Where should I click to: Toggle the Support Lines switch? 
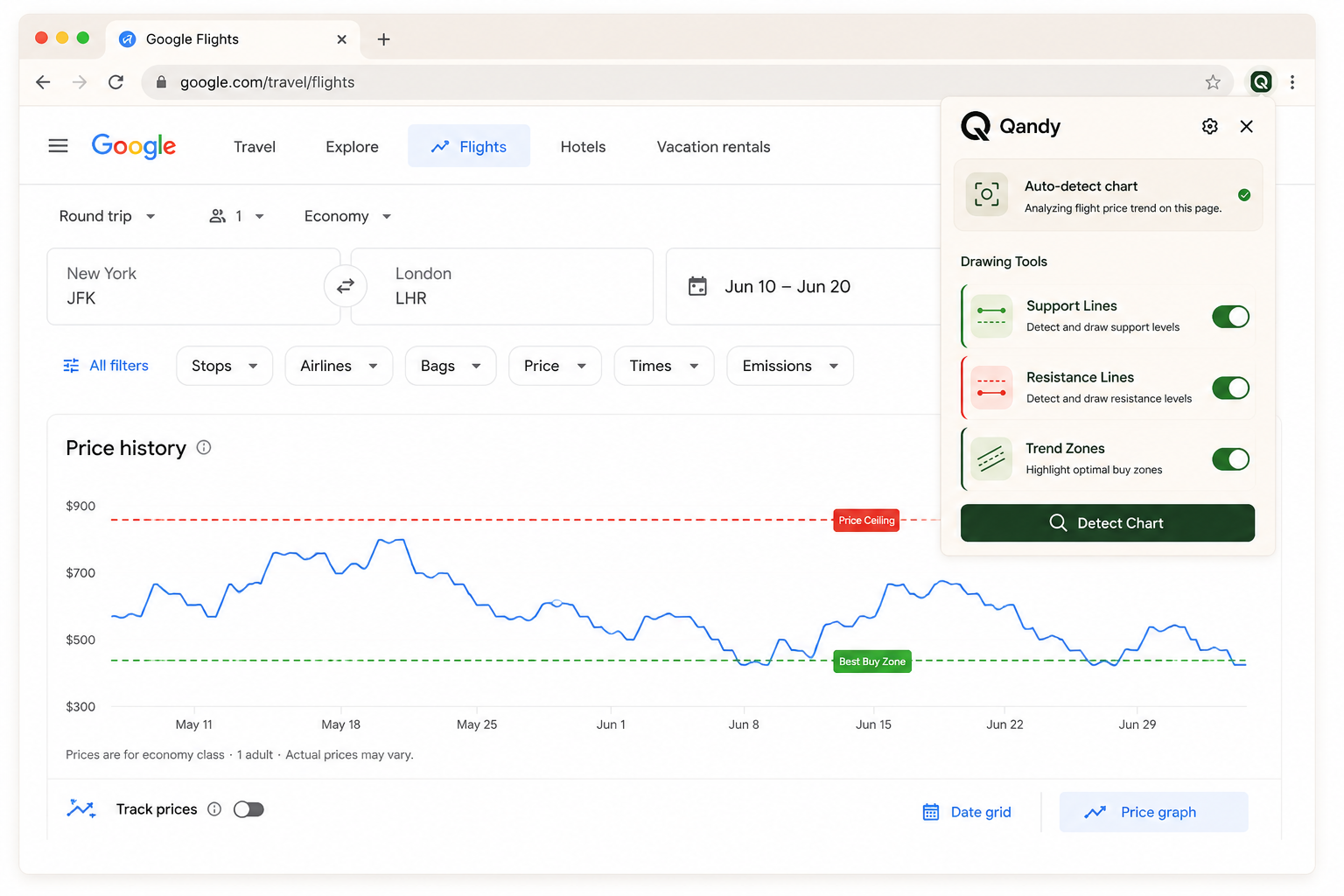[1231, 317]
